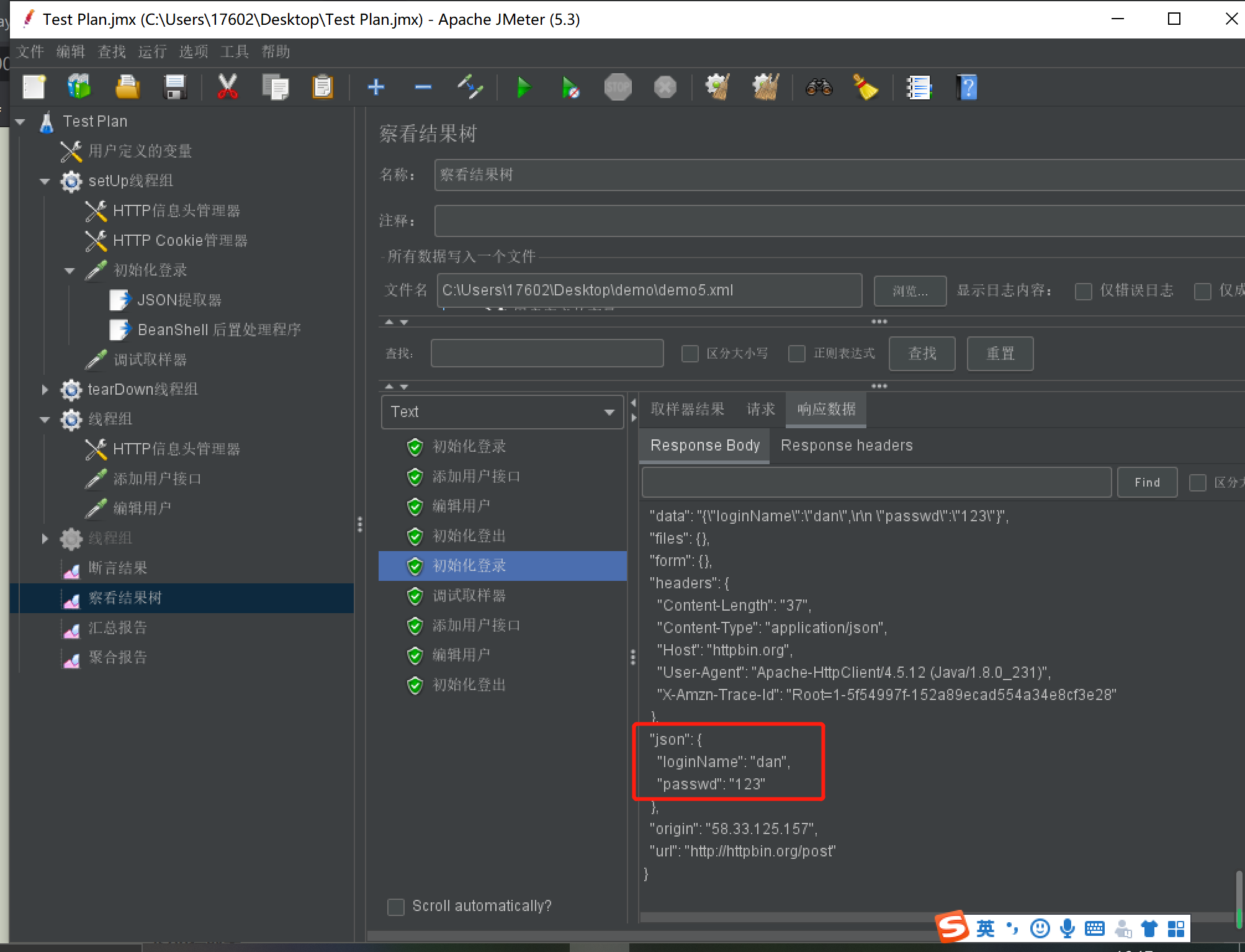Click the Shutdown test icon
The height and width of the screenshot is (952, 1245).
[x=665, y=87]
